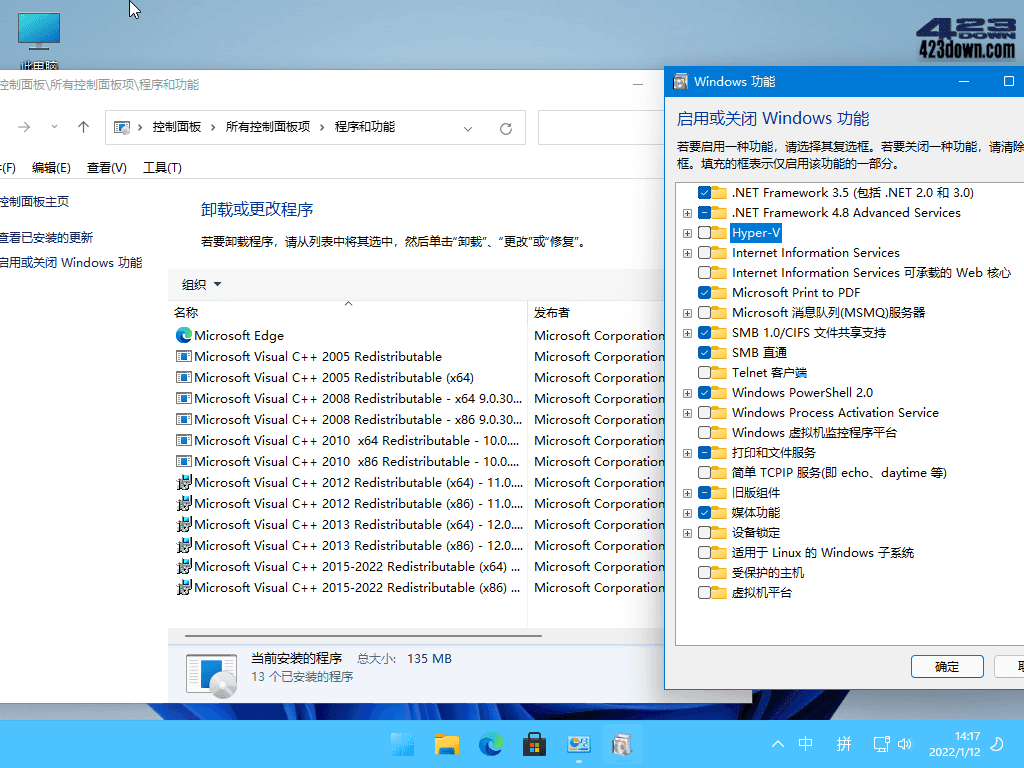Sort by the Name column header

348,313
